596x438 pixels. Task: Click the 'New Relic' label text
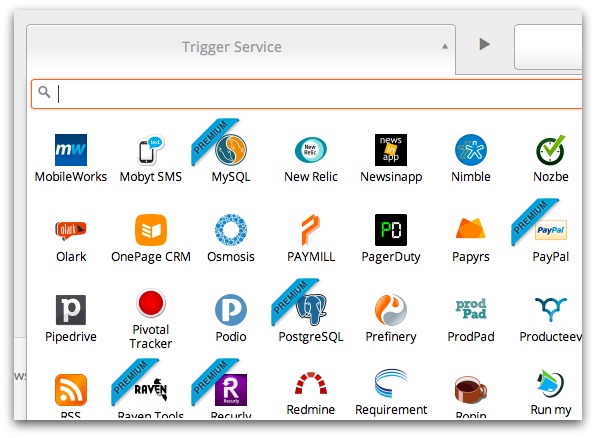[x=311, y=177]
